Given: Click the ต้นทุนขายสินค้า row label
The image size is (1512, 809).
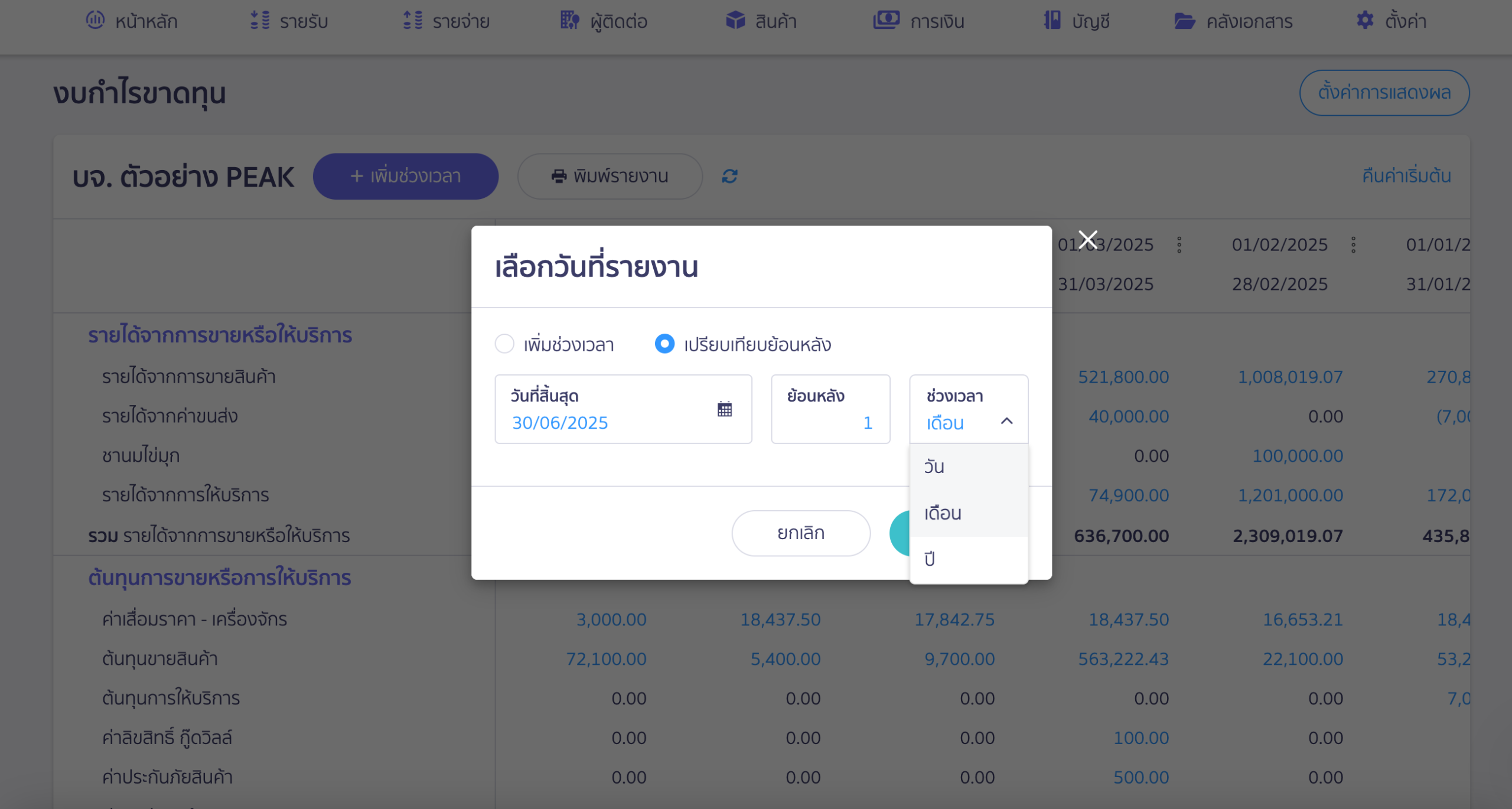Looking at the screenshot, I should (159, 659).
